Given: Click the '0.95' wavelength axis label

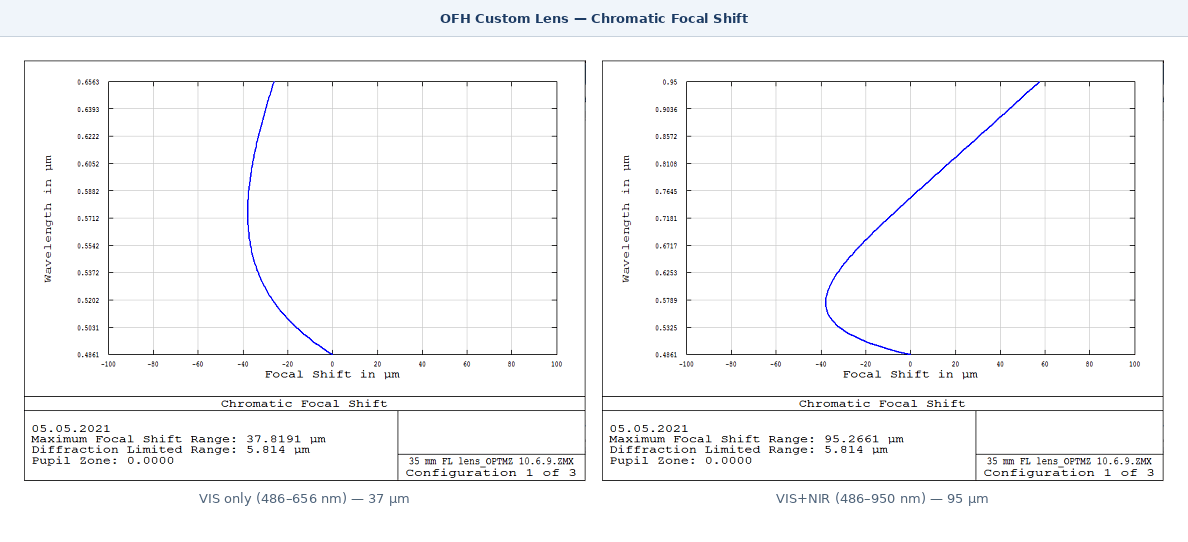Looking at the screenshot, I should tap(669, 82).
